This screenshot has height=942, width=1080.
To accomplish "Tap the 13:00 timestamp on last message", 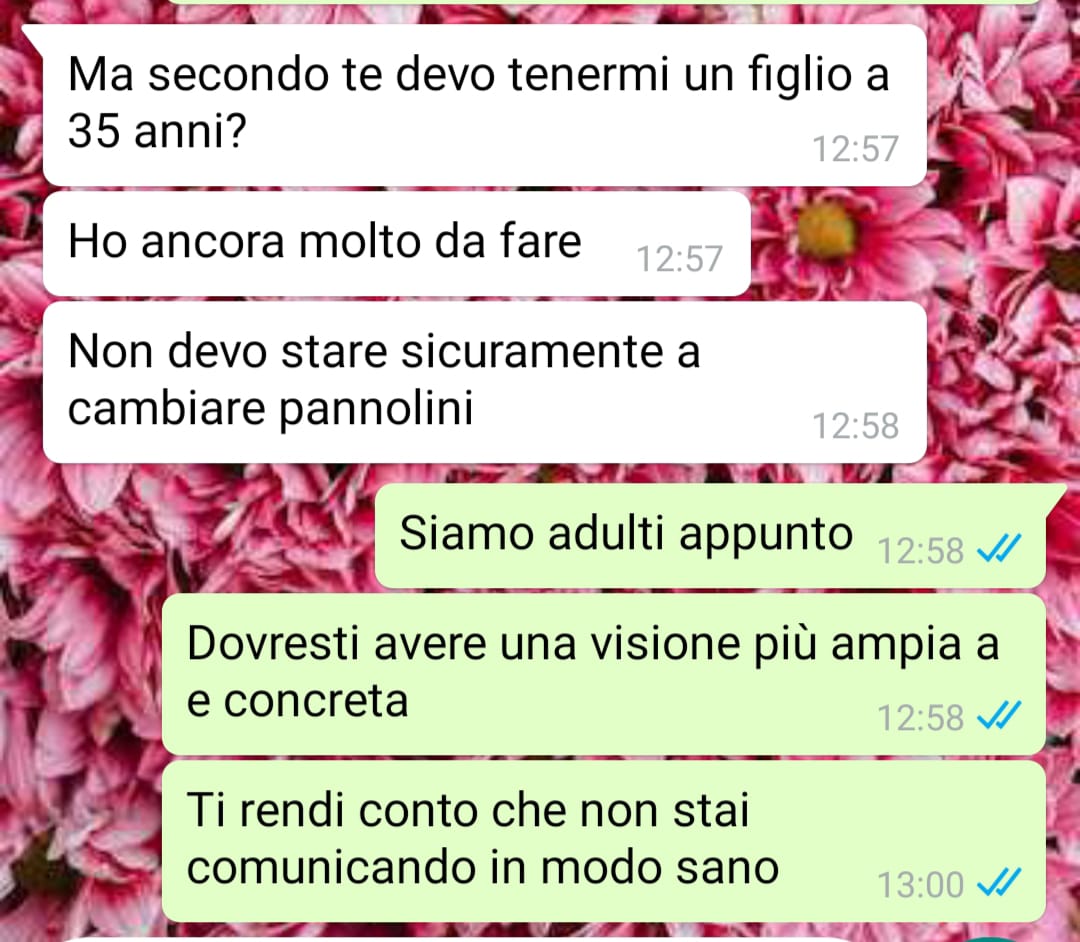I will (920, 884).
